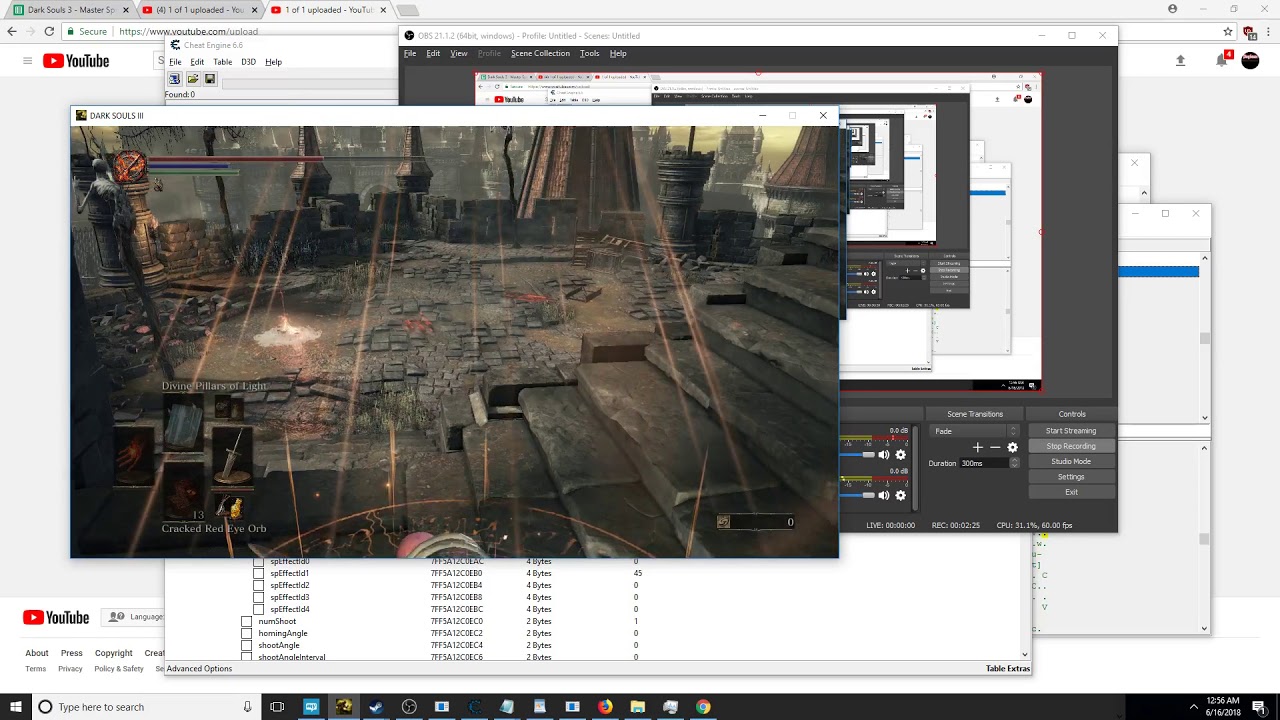Open YouTube About footer link
The height and width of the screenshot is (720, 1280).
pyautogui.click(x=37, y=653)
